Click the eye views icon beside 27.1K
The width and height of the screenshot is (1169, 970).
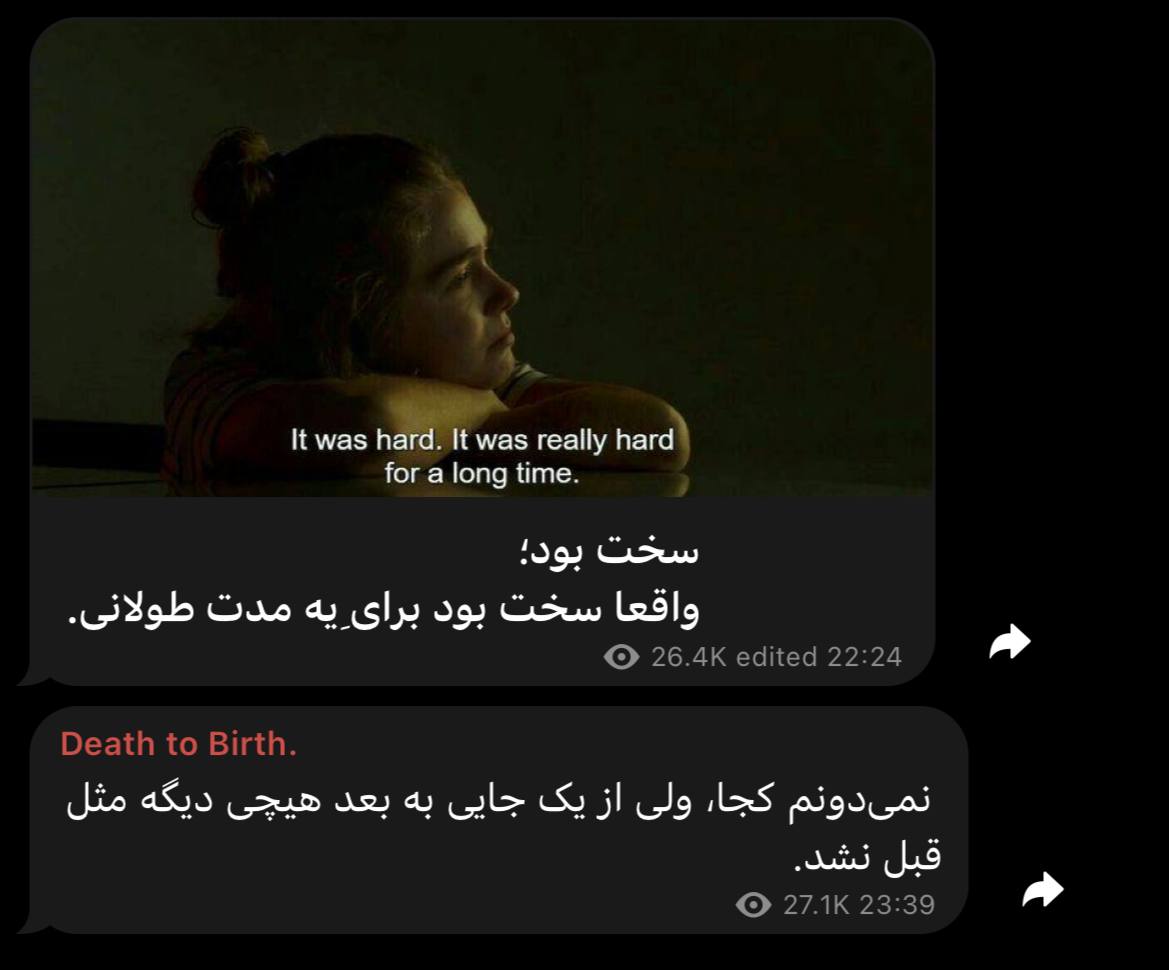[753, 904]
